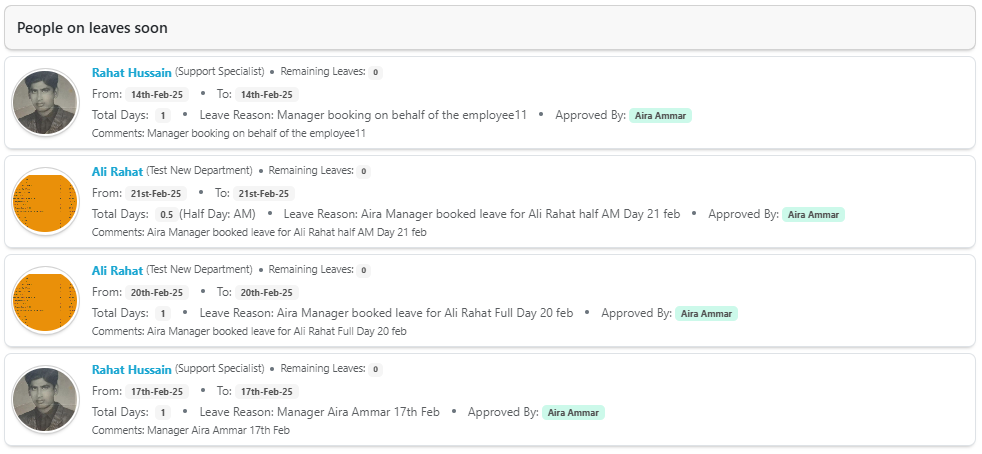The image size is (982, 454).
Task: Click the From date badge 20th-Feb-25
Action: (x=157, y=292)
